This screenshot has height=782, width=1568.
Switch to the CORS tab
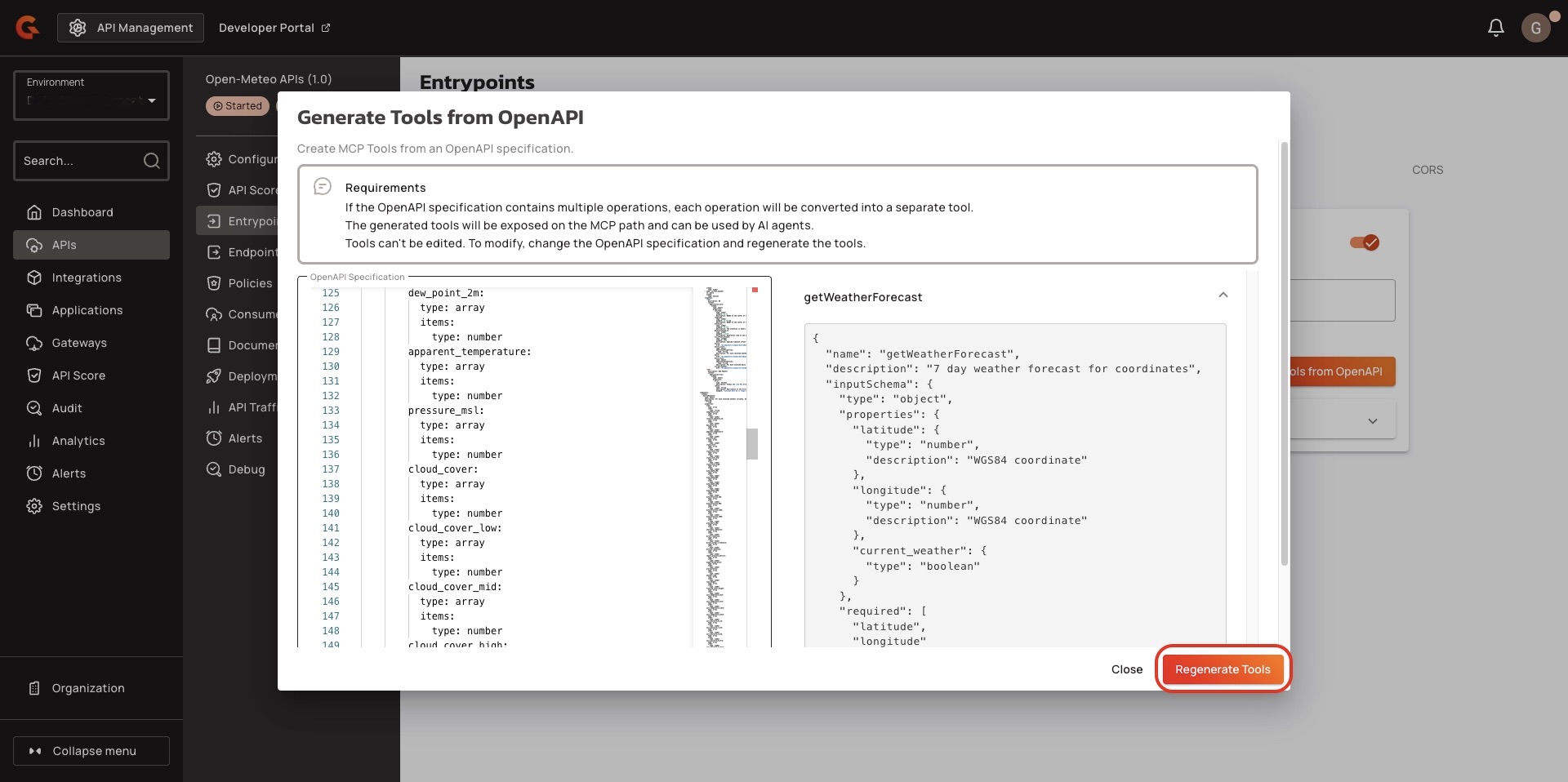(x=1427, y=170)
